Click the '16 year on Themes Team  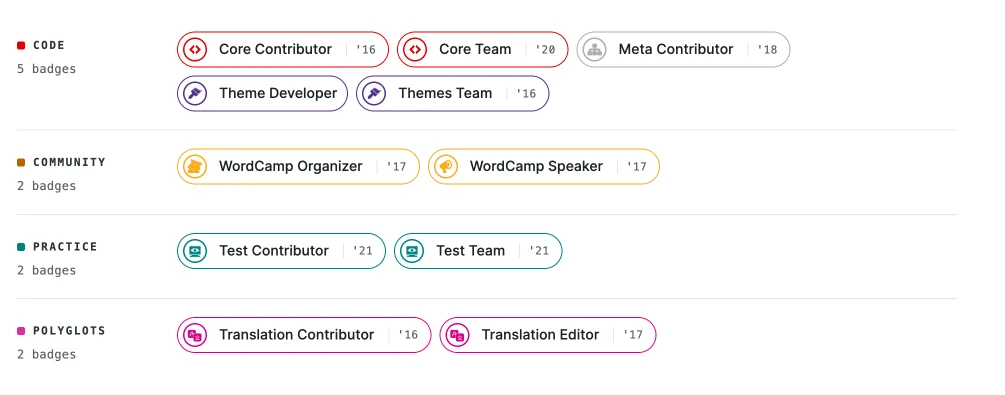click(x=526, y=94)
